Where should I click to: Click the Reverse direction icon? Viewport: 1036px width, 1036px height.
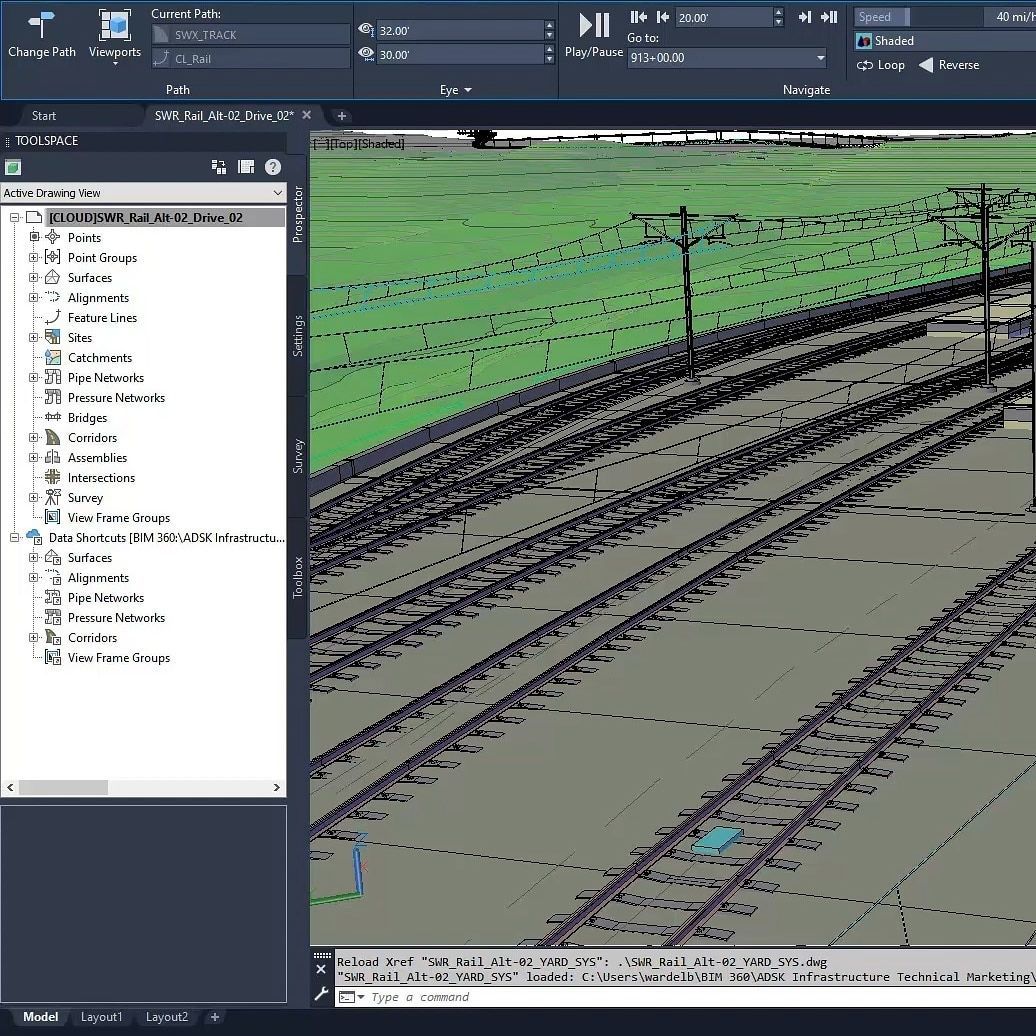[927, 65]
